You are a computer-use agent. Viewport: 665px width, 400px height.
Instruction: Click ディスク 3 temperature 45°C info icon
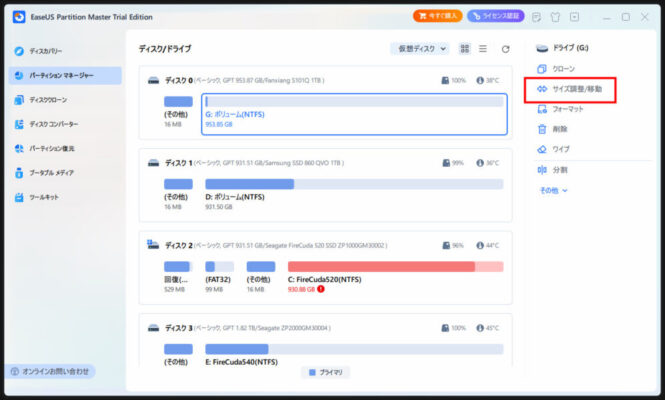pos(480,328)
